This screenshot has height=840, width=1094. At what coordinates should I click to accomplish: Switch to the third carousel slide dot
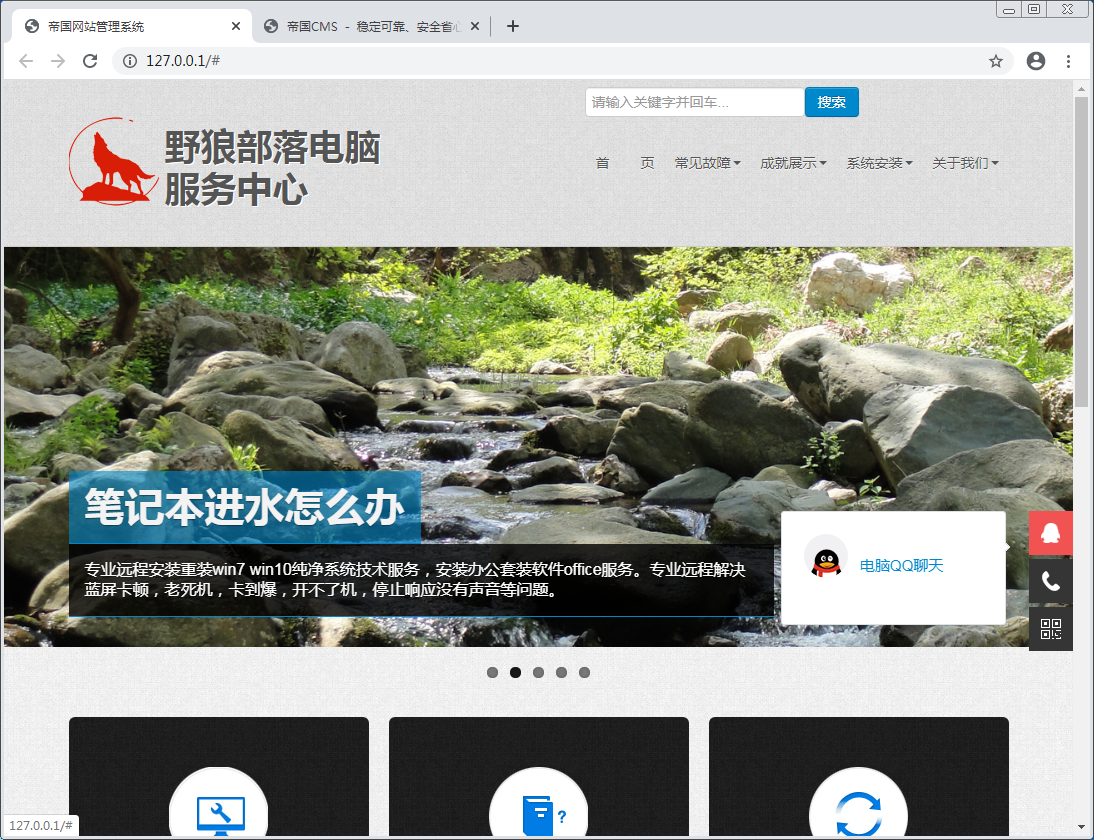tap(539, 673)
